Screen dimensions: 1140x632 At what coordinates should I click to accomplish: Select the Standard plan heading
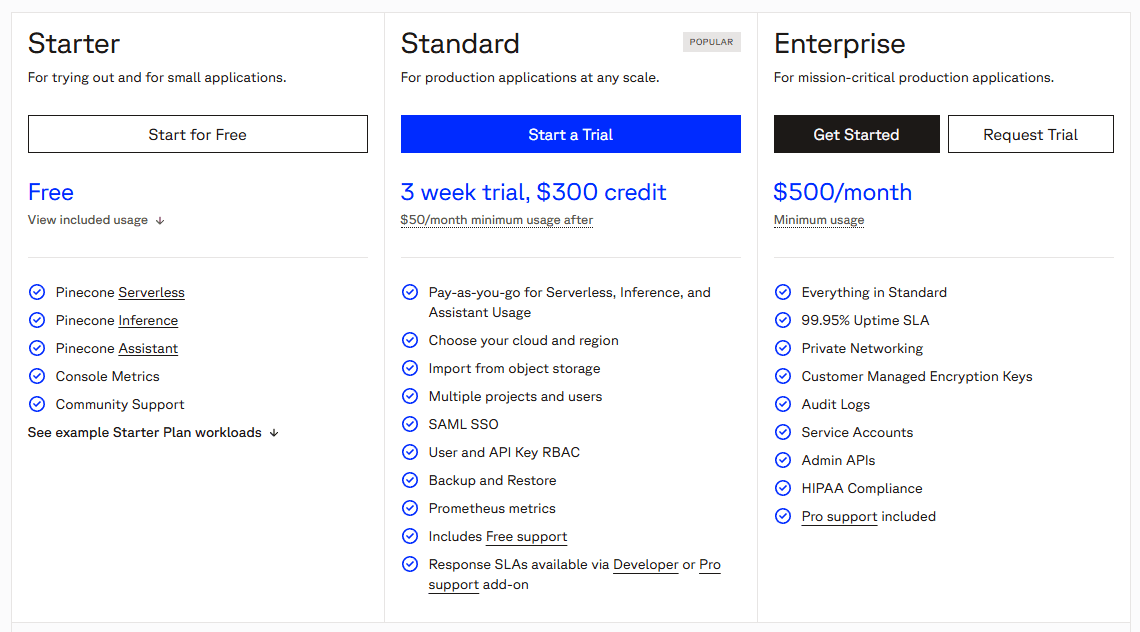(460, 44)
